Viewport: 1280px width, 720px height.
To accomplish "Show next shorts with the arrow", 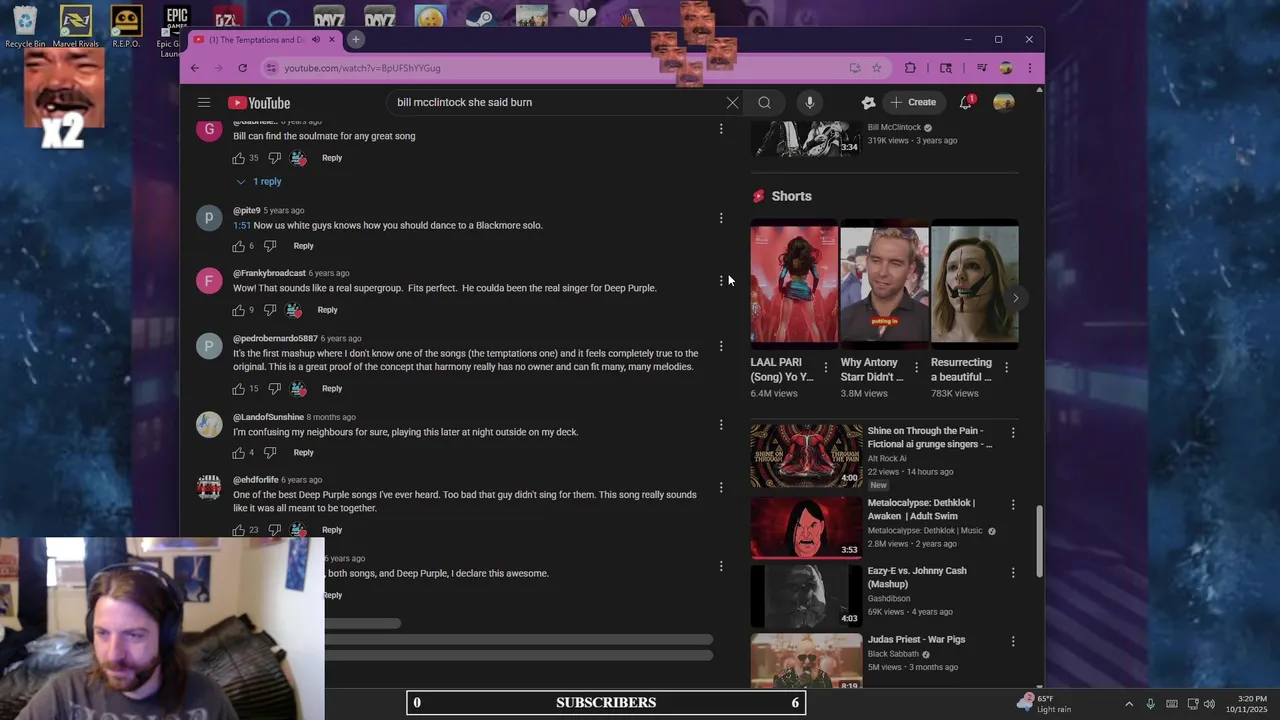I will pos(1015,298).
